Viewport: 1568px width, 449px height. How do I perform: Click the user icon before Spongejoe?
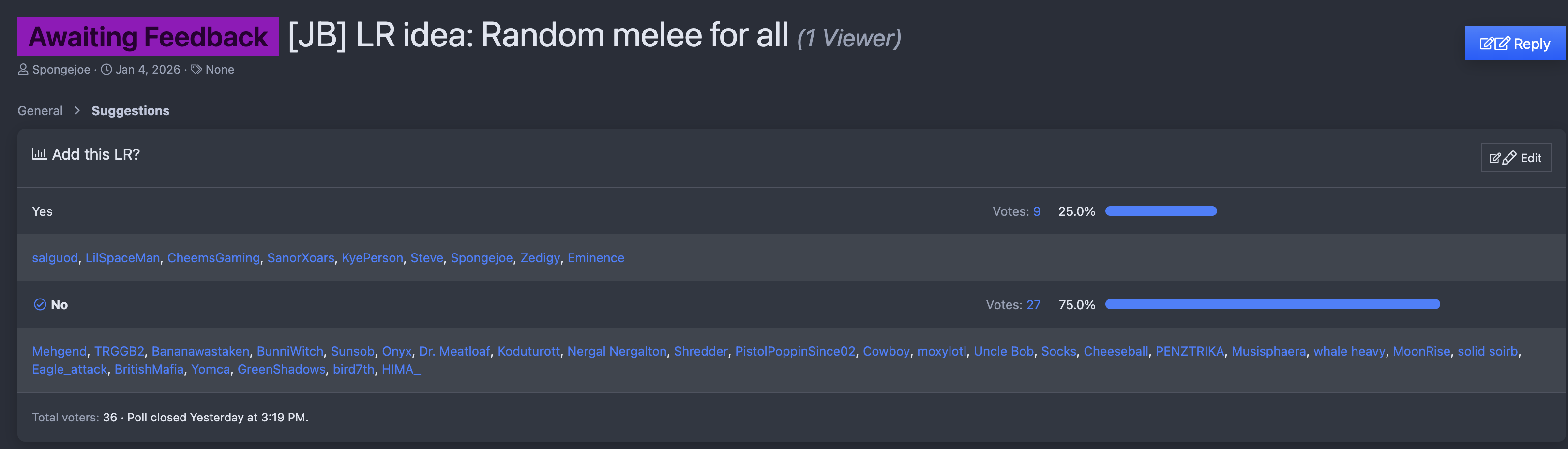(x=23, y=70)
